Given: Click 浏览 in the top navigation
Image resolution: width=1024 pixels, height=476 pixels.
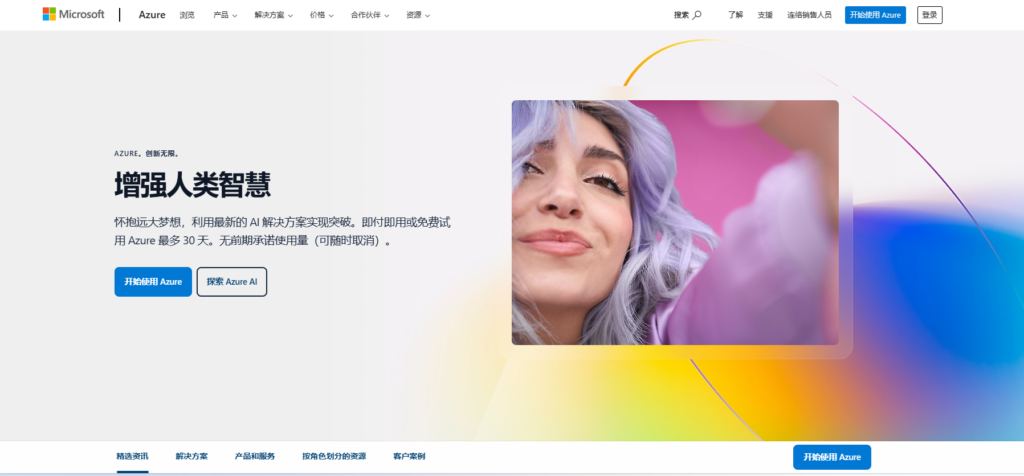Looking at the screenshot, I should tap(187, 15).
